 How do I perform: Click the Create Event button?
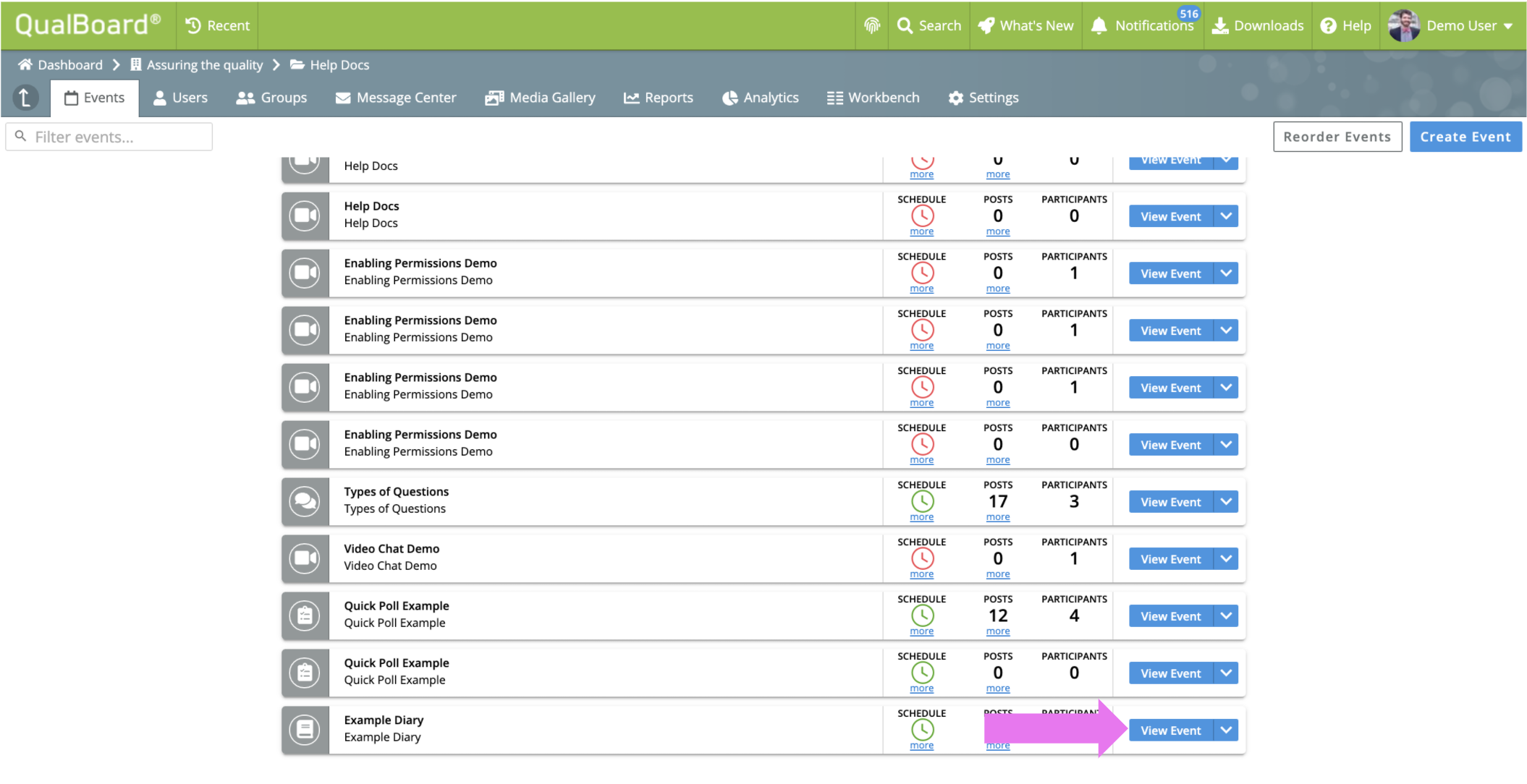[x=1465, y=137]
